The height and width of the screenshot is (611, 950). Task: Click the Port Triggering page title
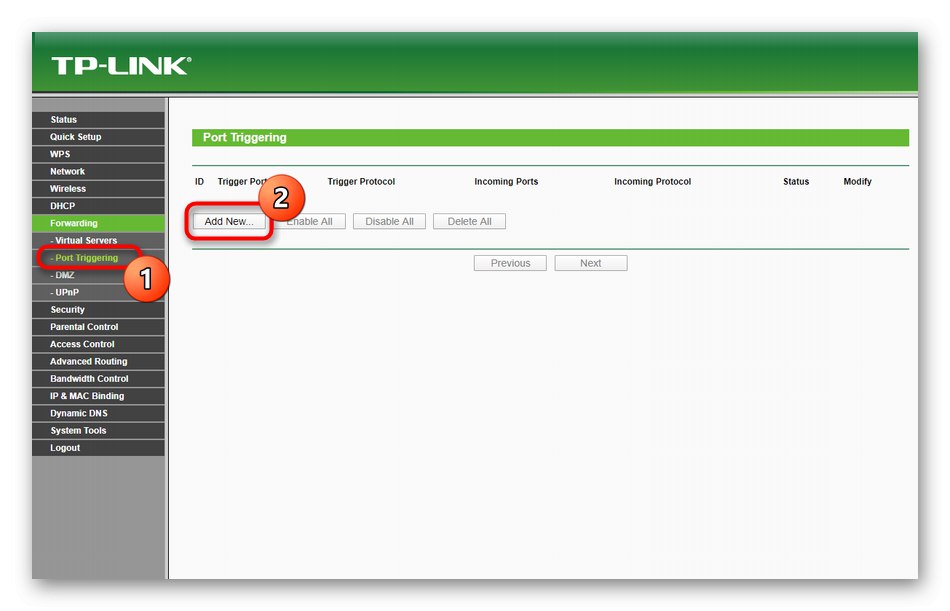coord(245,138)
